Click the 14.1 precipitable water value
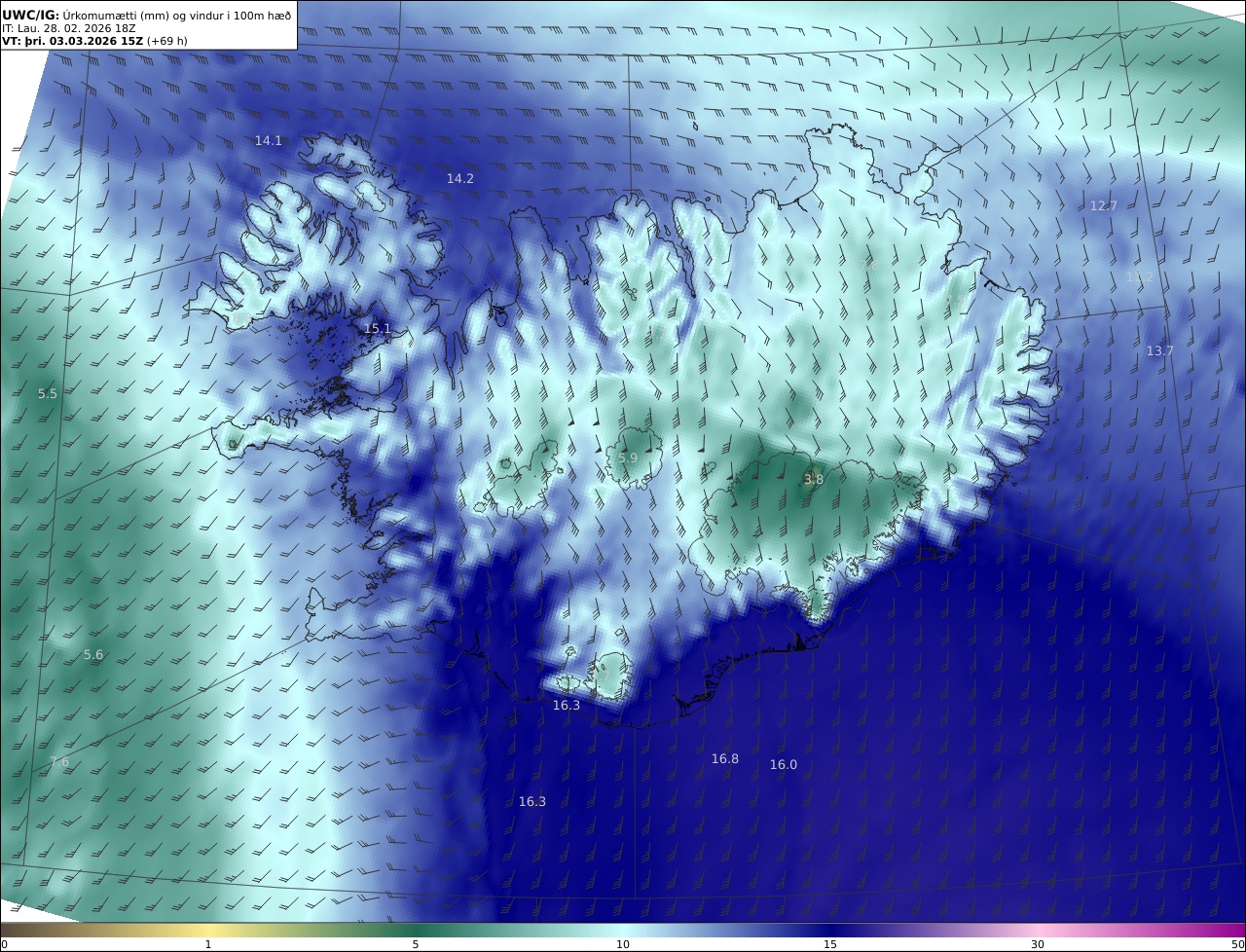Image resolution: width=1246 pixels, height=952 pixels. [x=269, y=141]
